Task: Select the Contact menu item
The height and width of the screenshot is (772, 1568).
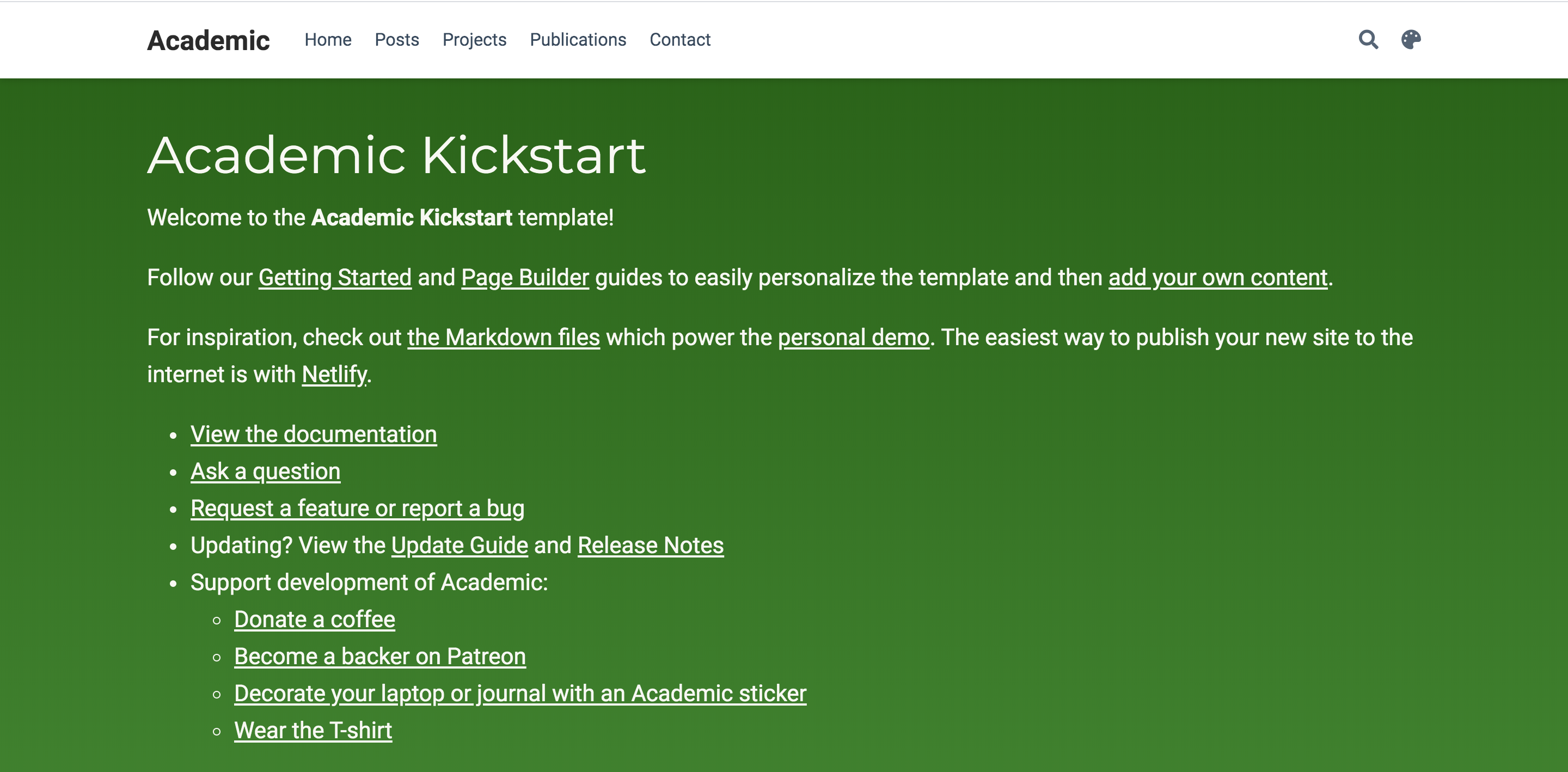Action: click(x=679, y=40)
